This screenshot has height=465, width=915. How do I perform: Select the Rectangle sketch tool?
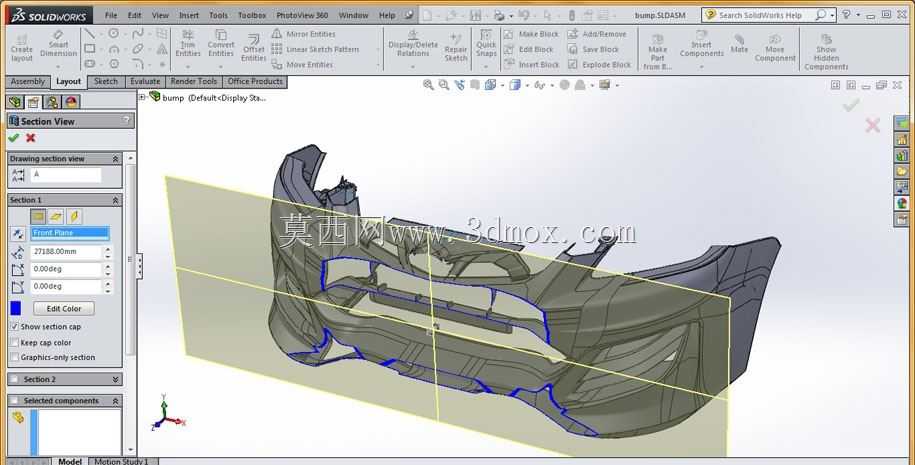click(89, 48)
